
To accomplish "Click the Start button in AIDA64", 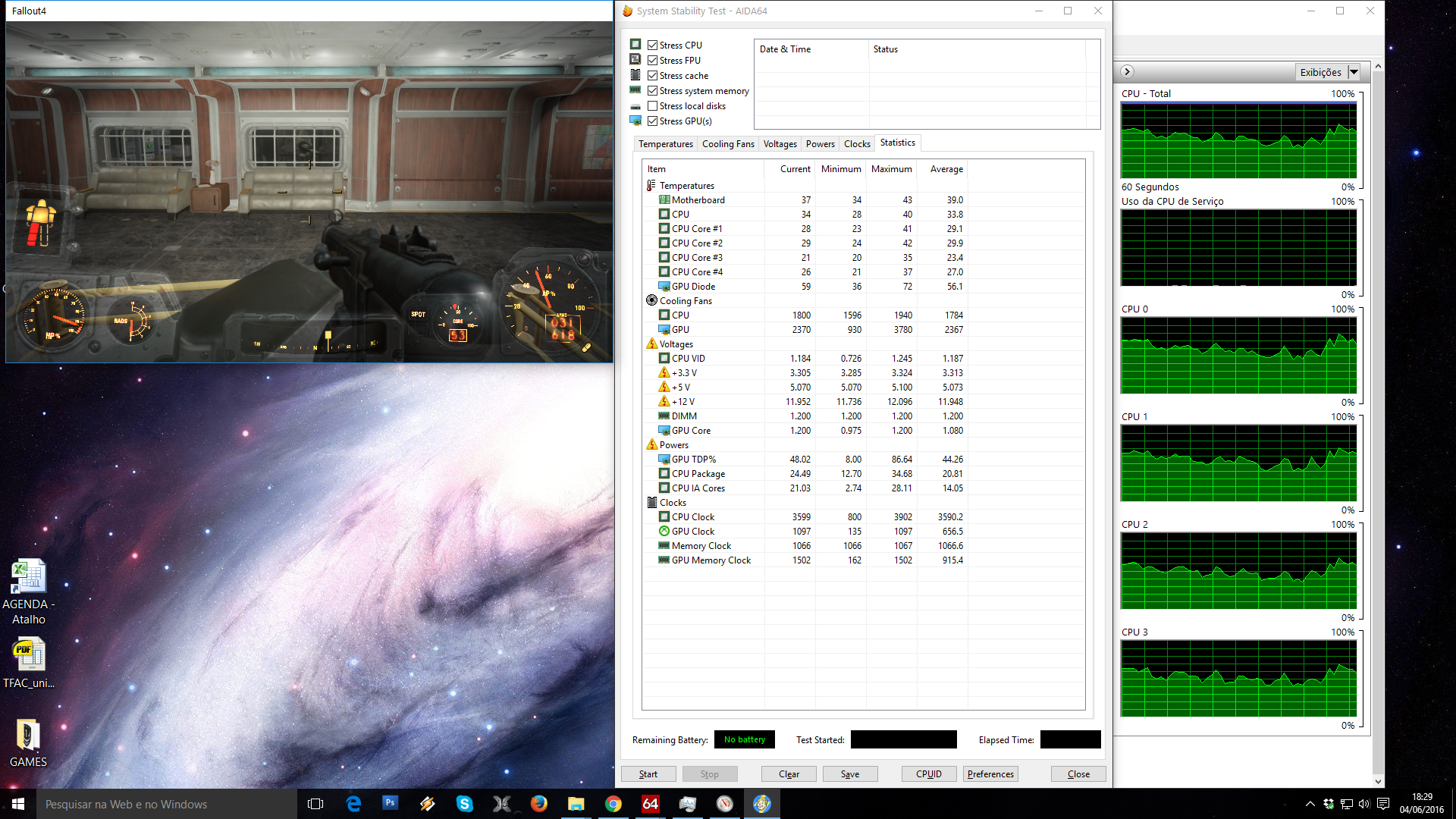I will (x=648, y=774).
